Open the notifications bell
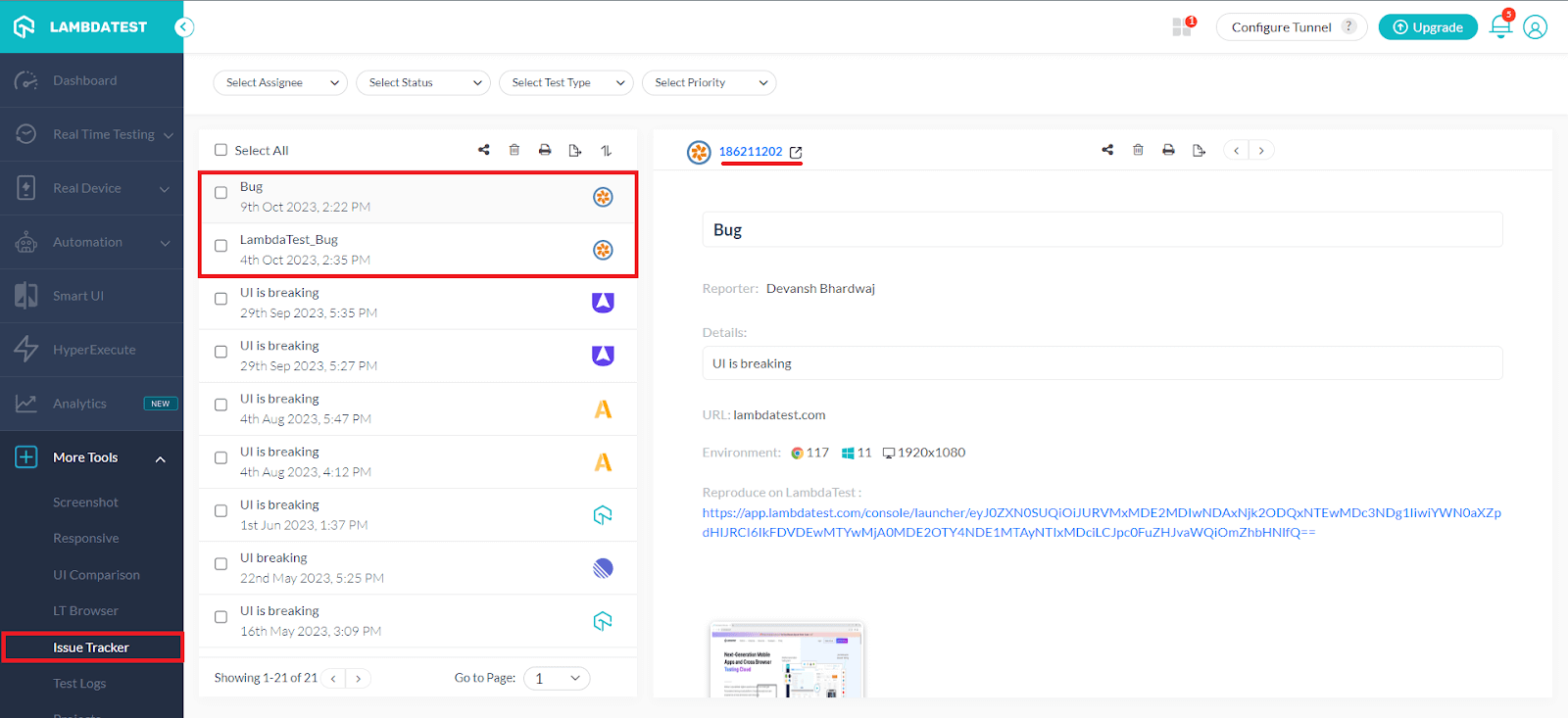Image resolution: width=1568 pixels, height=718 pixels. [1500, 26]
